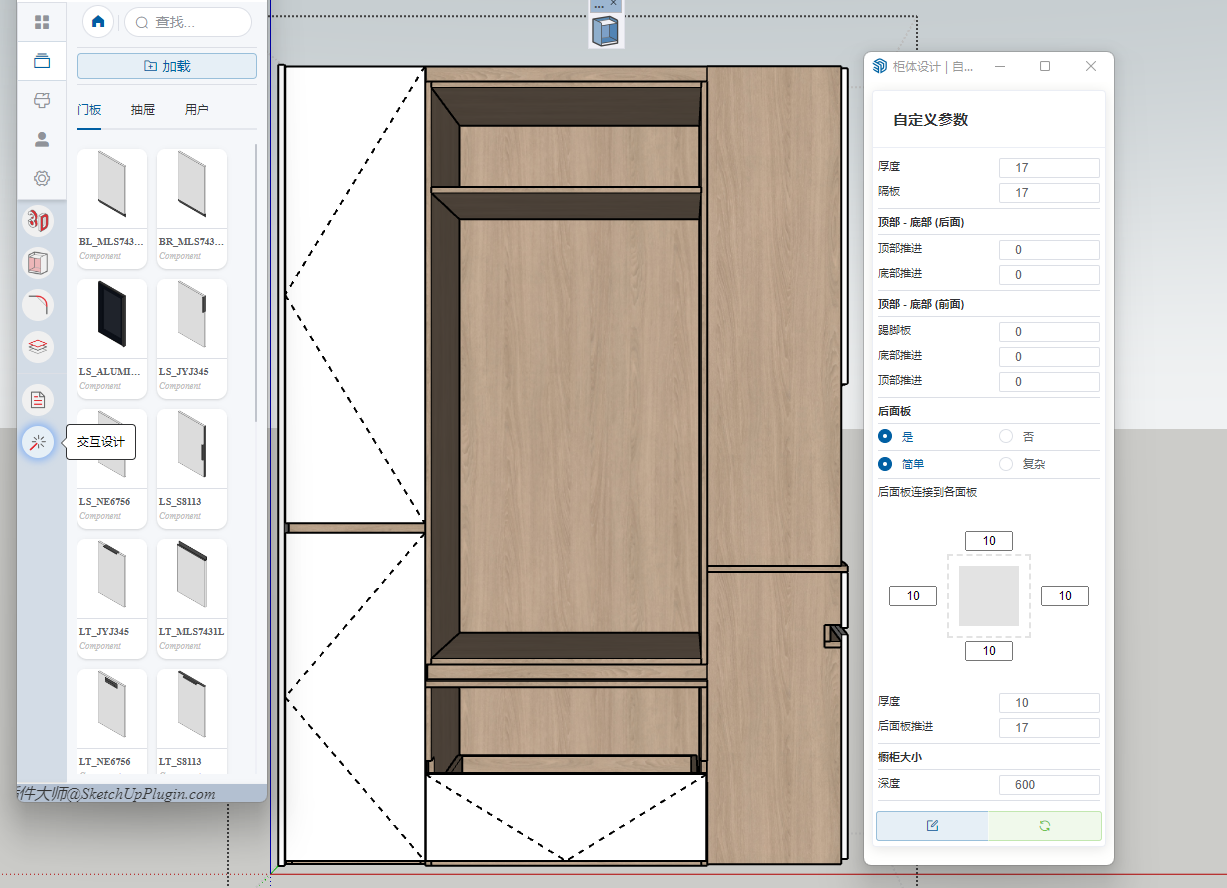Click the green refresh button

(1044, 826)
